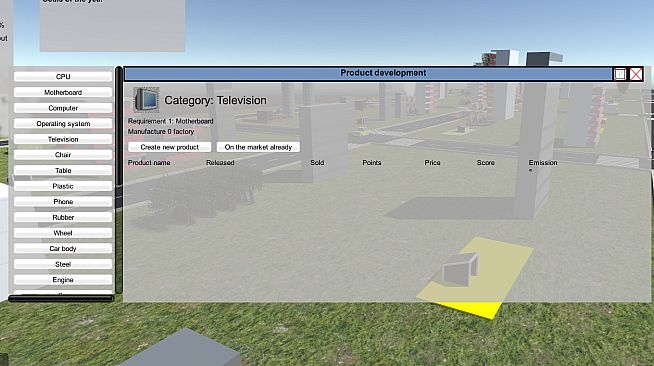The image size is (654, 366).
Task: Select the CPU category button
Action: 63,77
